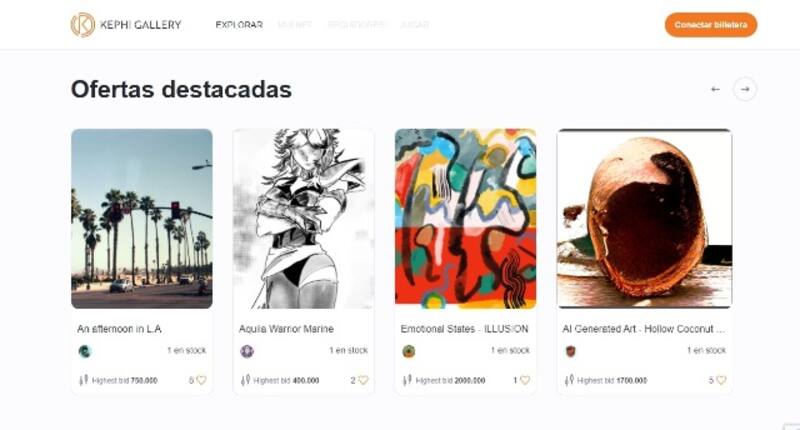The height and width of the screenshot is (430, 800).
Task: Go to previous featured offers with left arrow
Action: tap(715, 89)
